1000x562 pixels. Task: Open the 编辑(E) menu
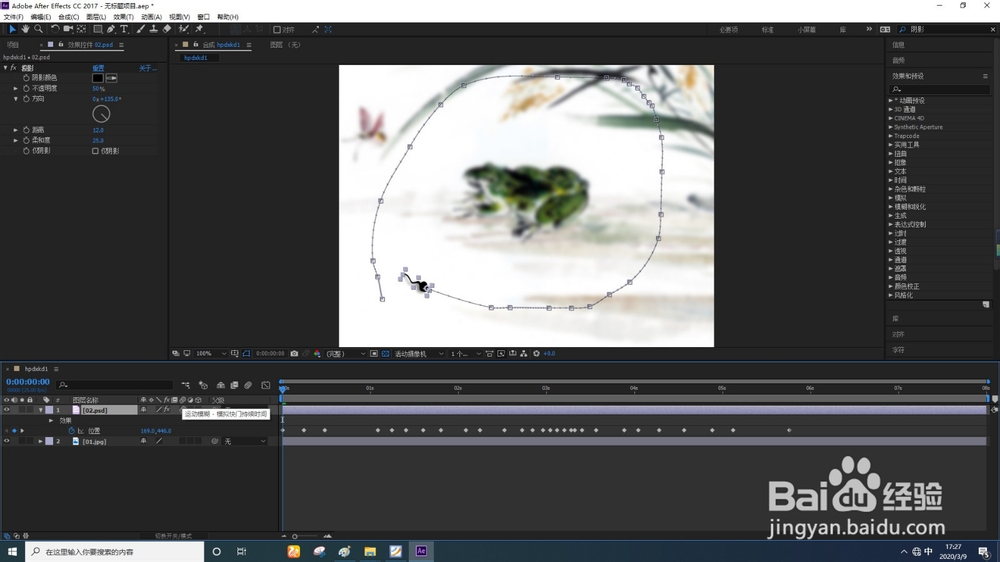point(41,17)
